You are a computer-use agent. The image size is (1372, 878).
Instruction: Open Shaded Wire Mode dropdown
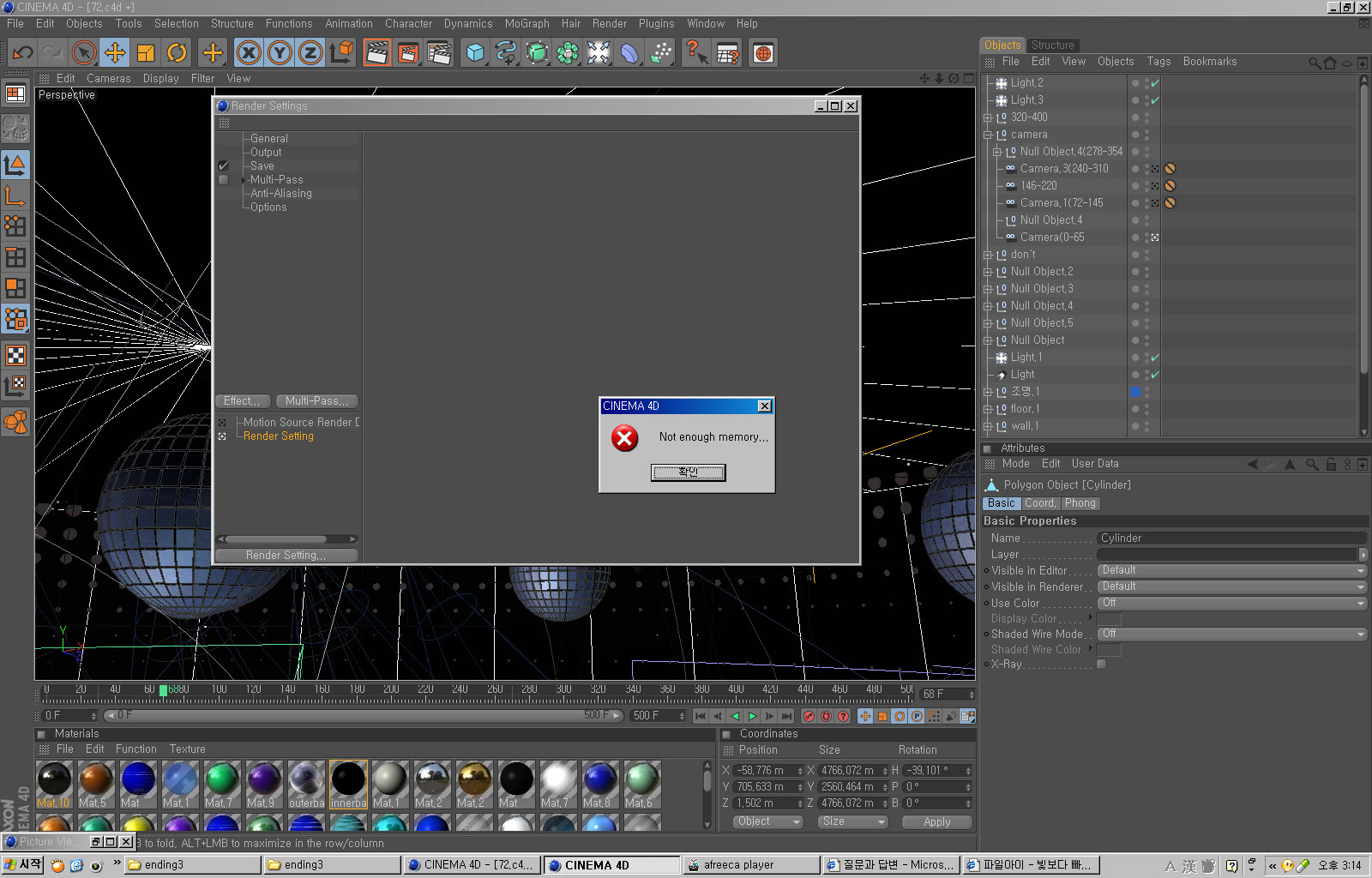(1232, 634)
